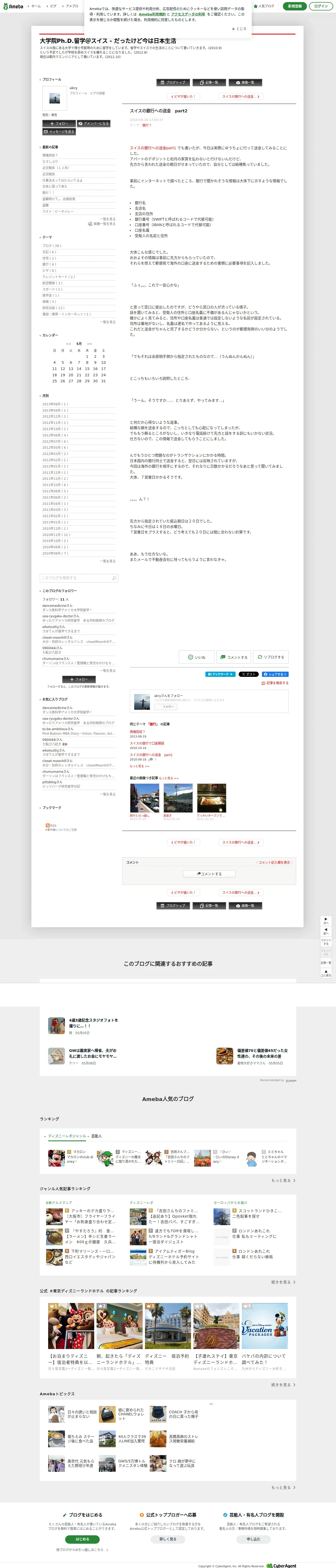
Task: Open archive 2010年11月 ( 12 )
Action: point(56,534)
